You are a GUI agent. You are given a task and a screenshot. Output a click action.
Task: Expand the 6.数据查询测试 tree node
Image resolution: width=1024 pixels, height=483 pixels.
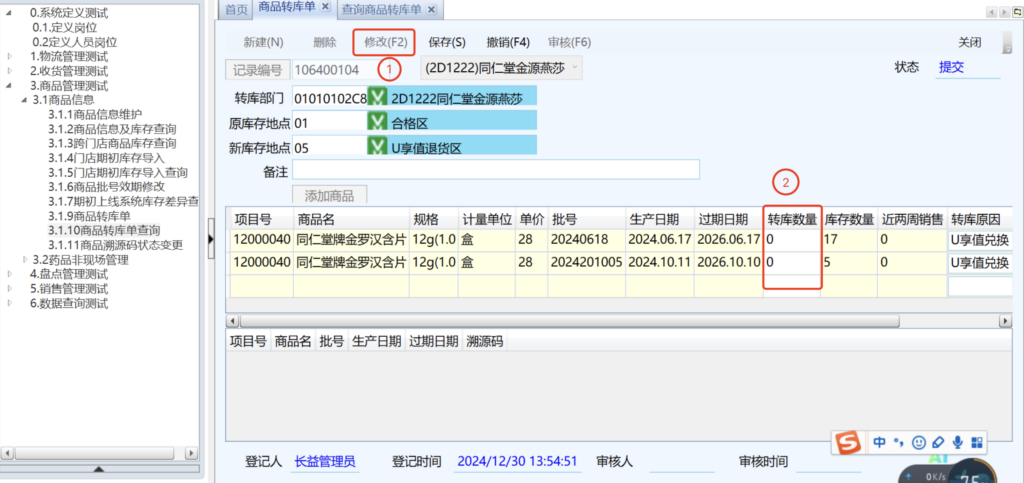(10, 303)
